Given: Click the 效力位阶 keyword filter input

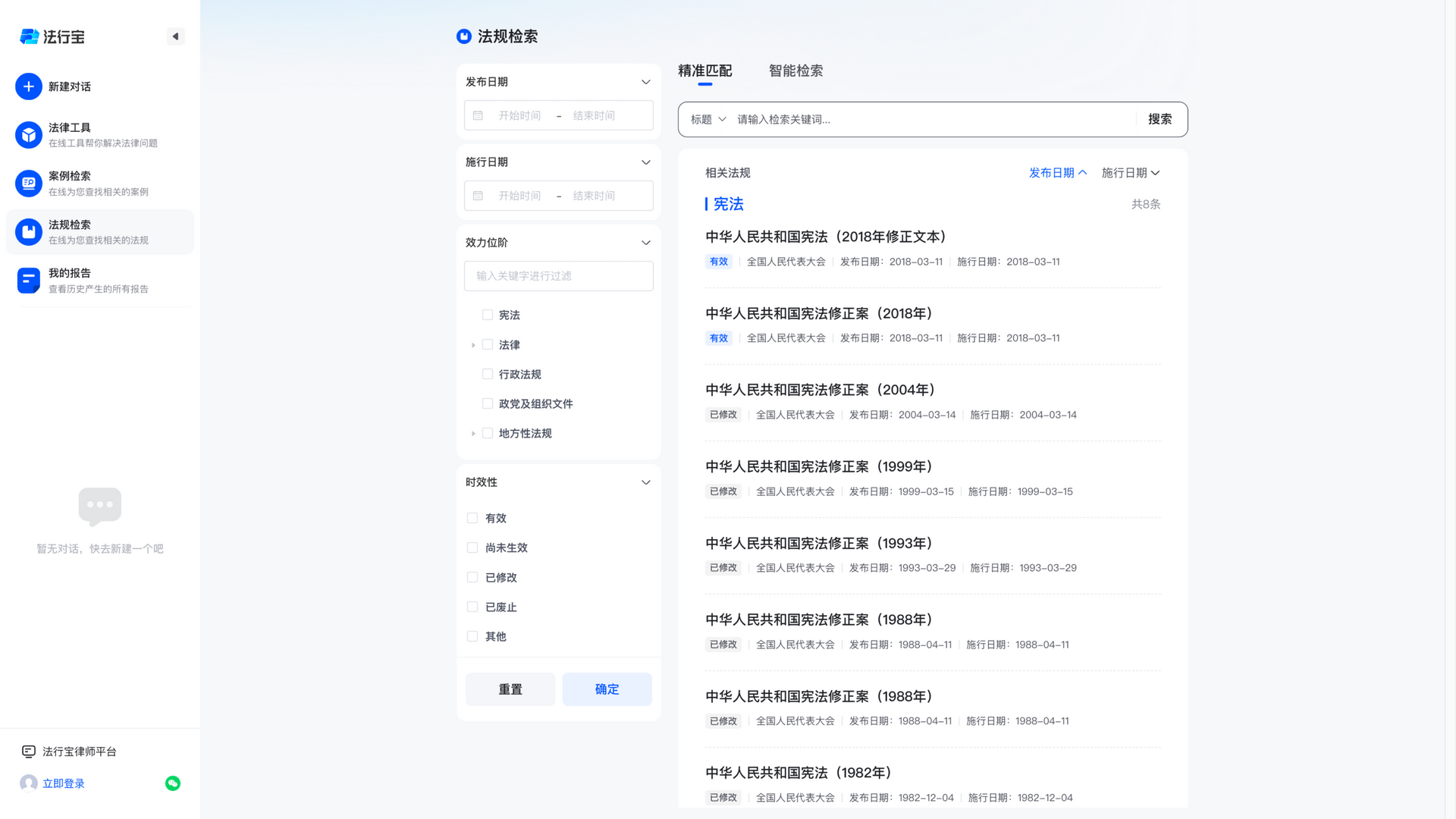Looking at the screenshot, I should pyautogui.click(x=559, y=276).
